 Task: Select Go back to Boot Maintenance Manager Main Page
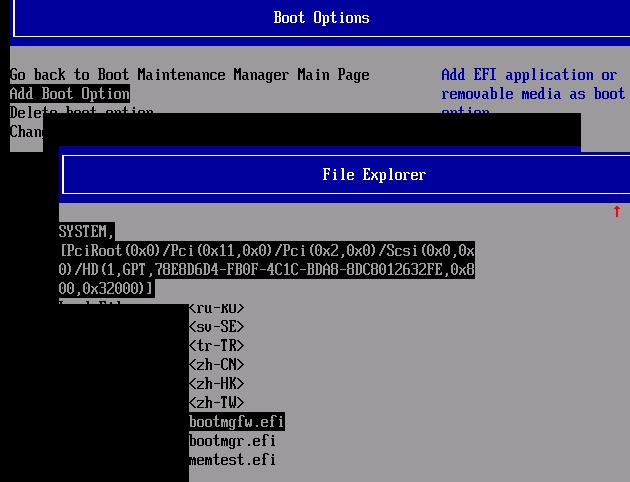(x=189, y=75)
